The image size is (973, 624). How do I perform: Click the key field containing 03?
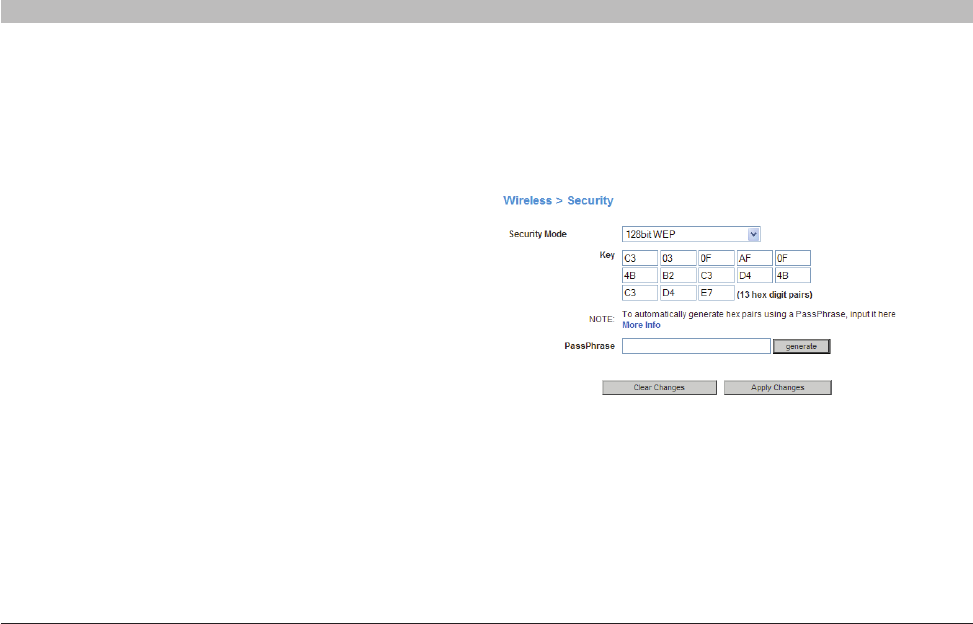coord(678,258)
